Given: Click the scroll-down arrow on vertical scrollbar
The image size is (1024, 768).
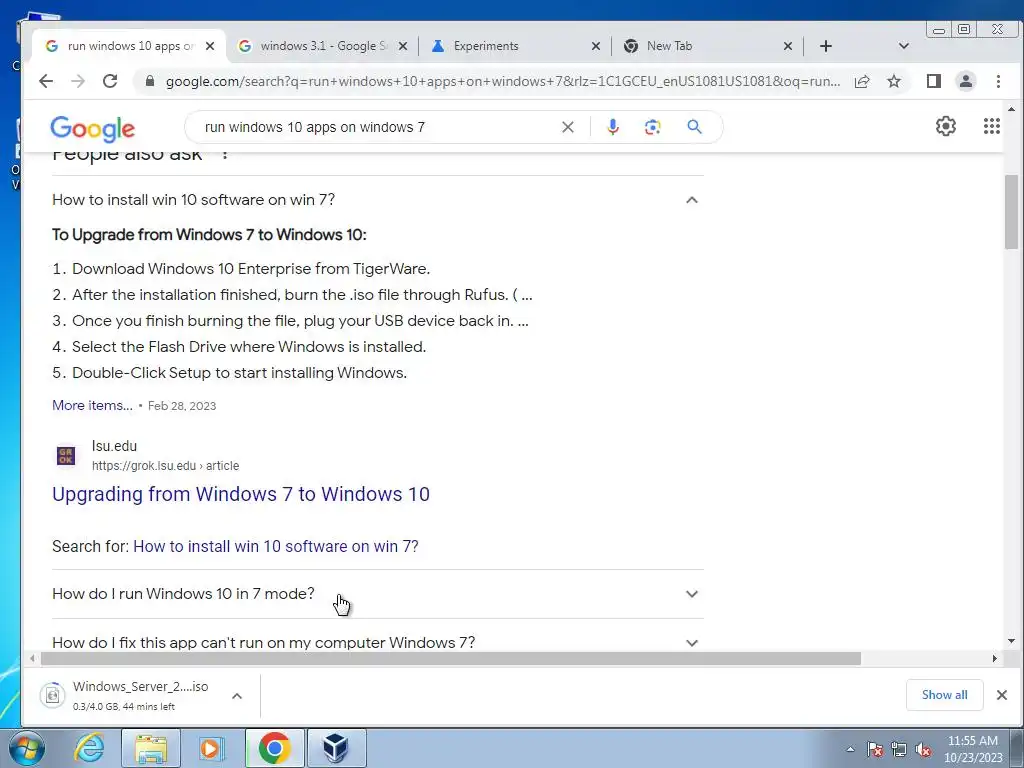Looking at the screenshot, I should coord(1011,641).
